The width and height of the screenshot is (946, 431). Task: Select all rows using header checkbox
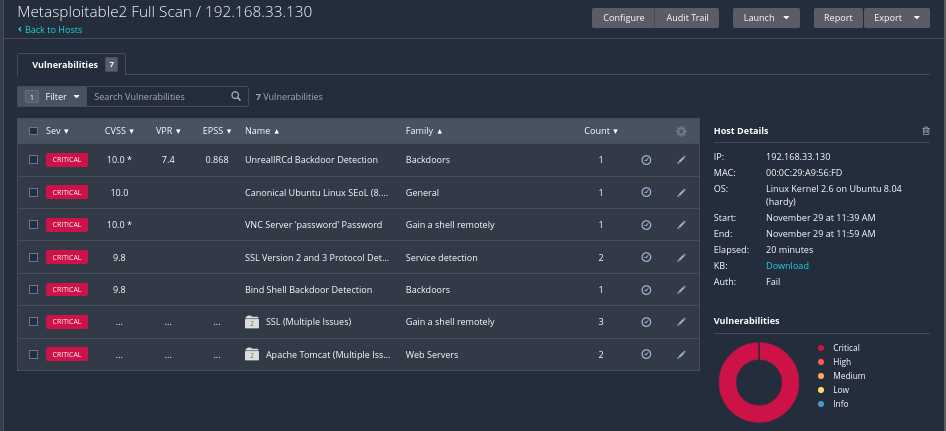coord(33,131)
